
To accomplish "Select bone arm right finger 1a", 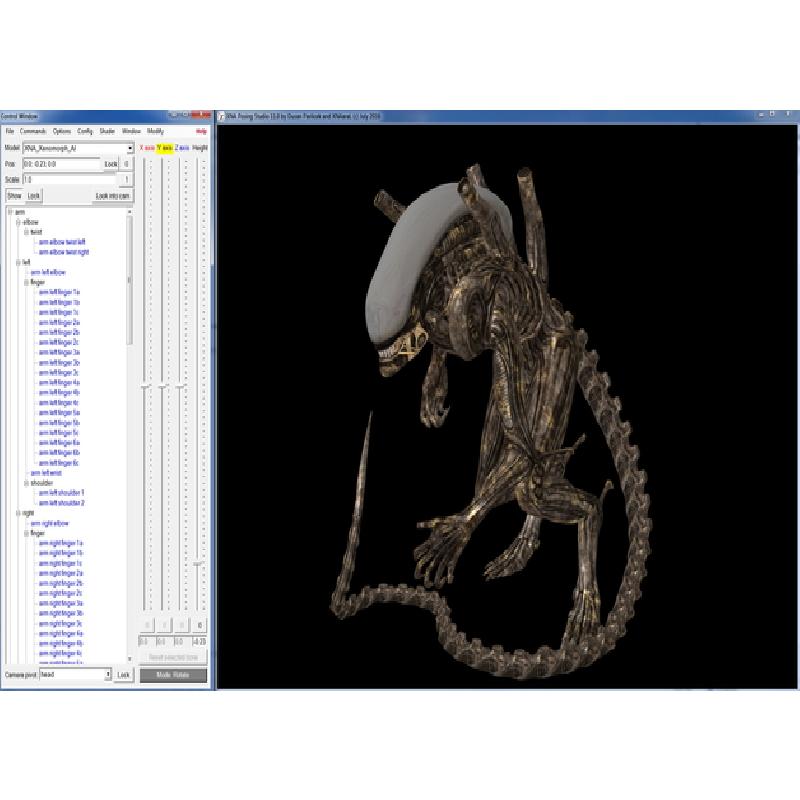I will (x=61, y=543).
